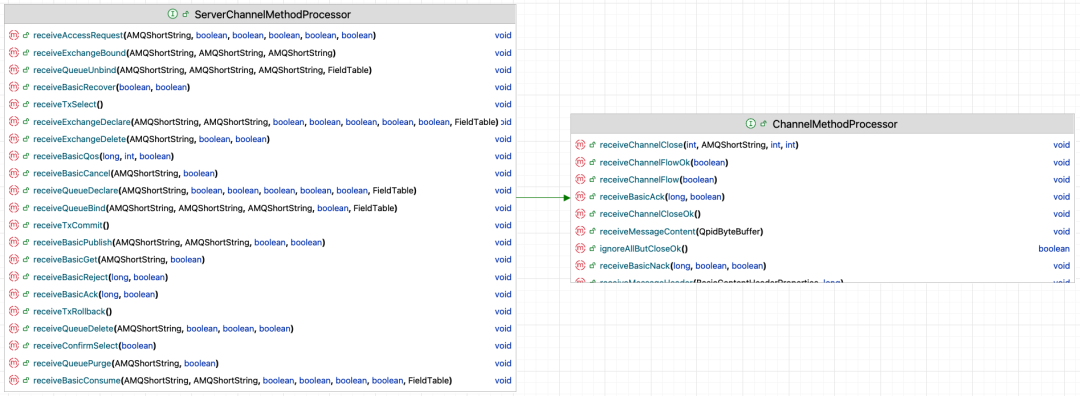
Task: Click the method icon for receiveConfirmSelect
Action: pyautogui.click(x=14, y=345)
